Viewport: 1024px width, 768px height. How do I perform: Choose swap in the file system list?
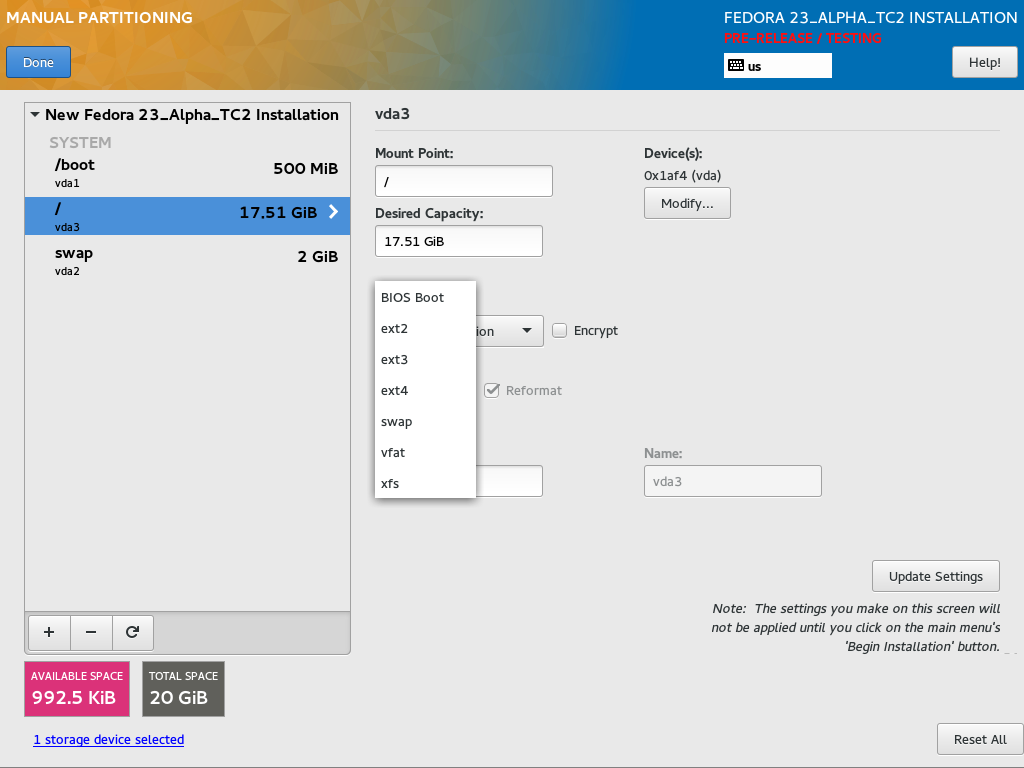[x=425, y=422]
